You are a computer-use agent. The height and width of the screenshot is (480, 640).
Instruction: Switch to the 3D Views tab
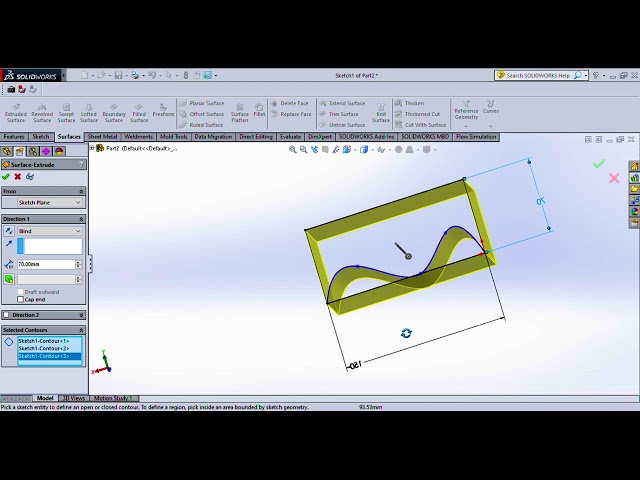pos(73,398)
